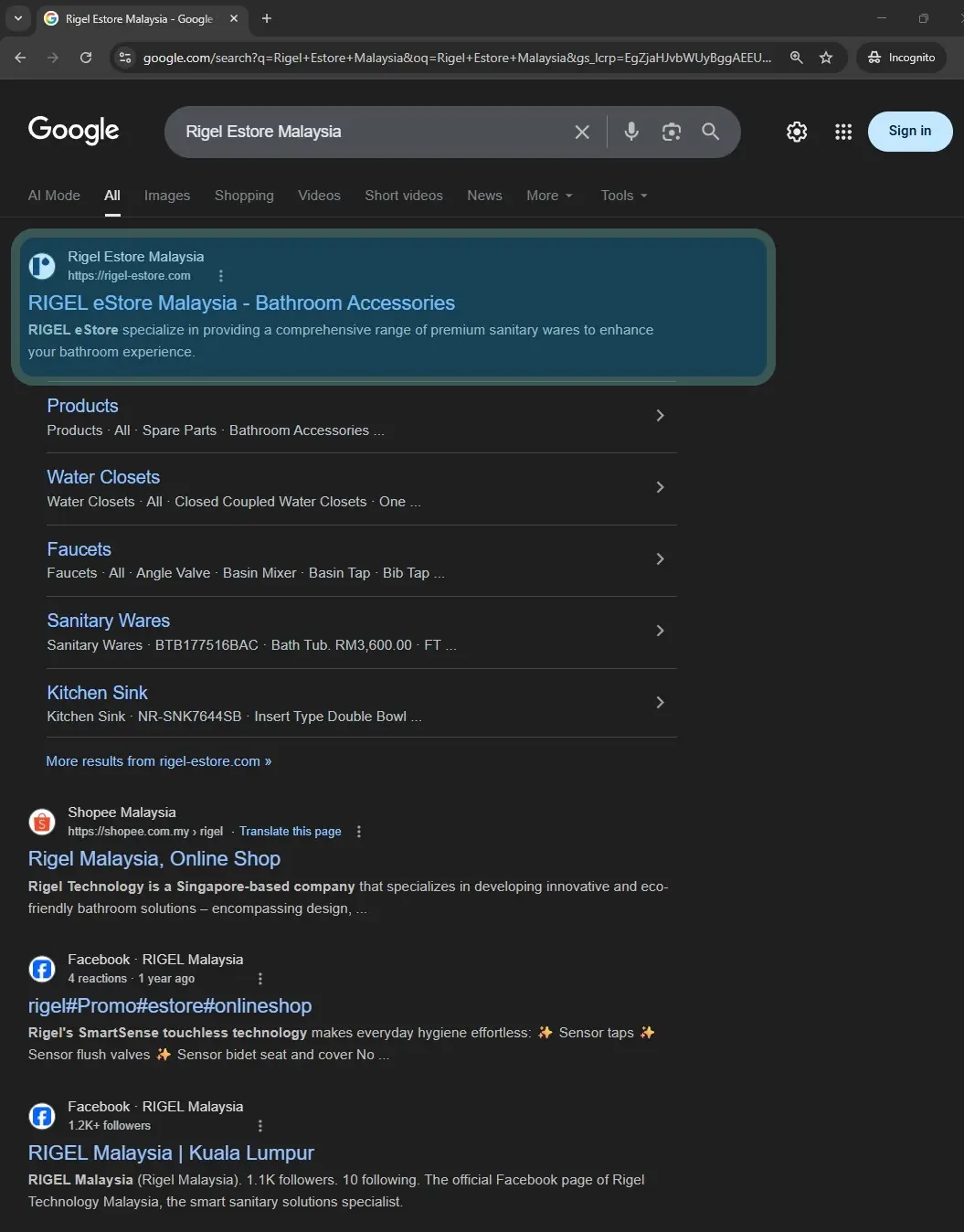This screenshot has height=1232, width=964.
Task: Open Rigel Malaysia, Online Shop result
Action: pyautogui.click(x=154, y=859)
